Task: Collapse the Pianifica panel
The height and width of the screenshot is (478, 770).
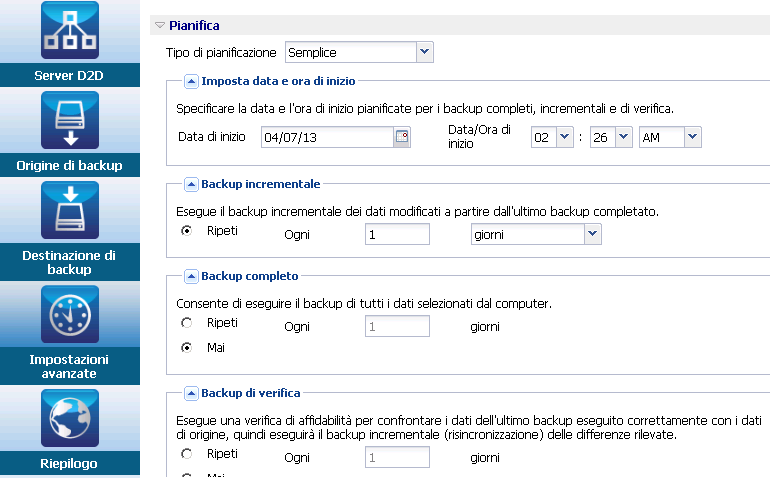Action: click(x=160, y=25)
